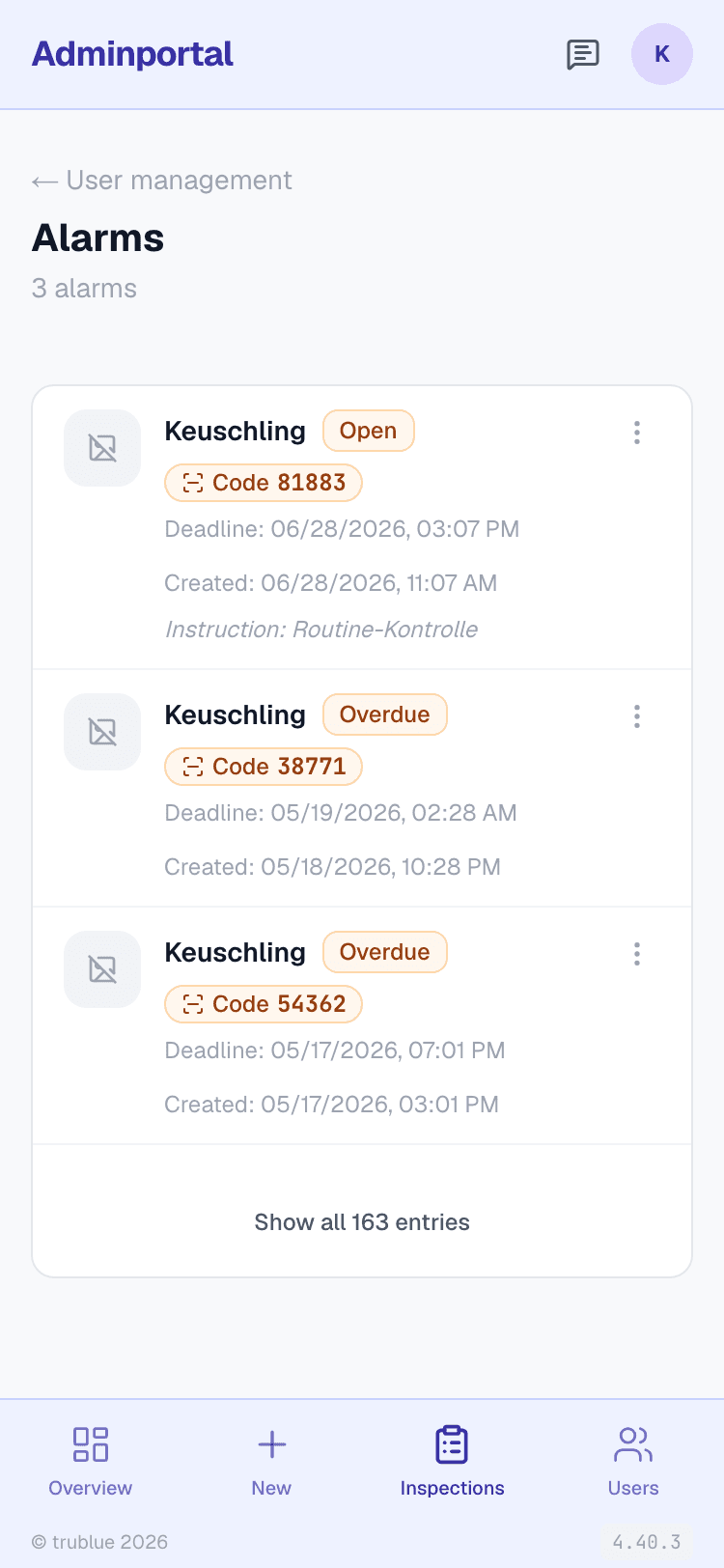724x1568 pixels.
Task: Click the Inspections clipboard icon
Action: click(x=452, y=1444)
